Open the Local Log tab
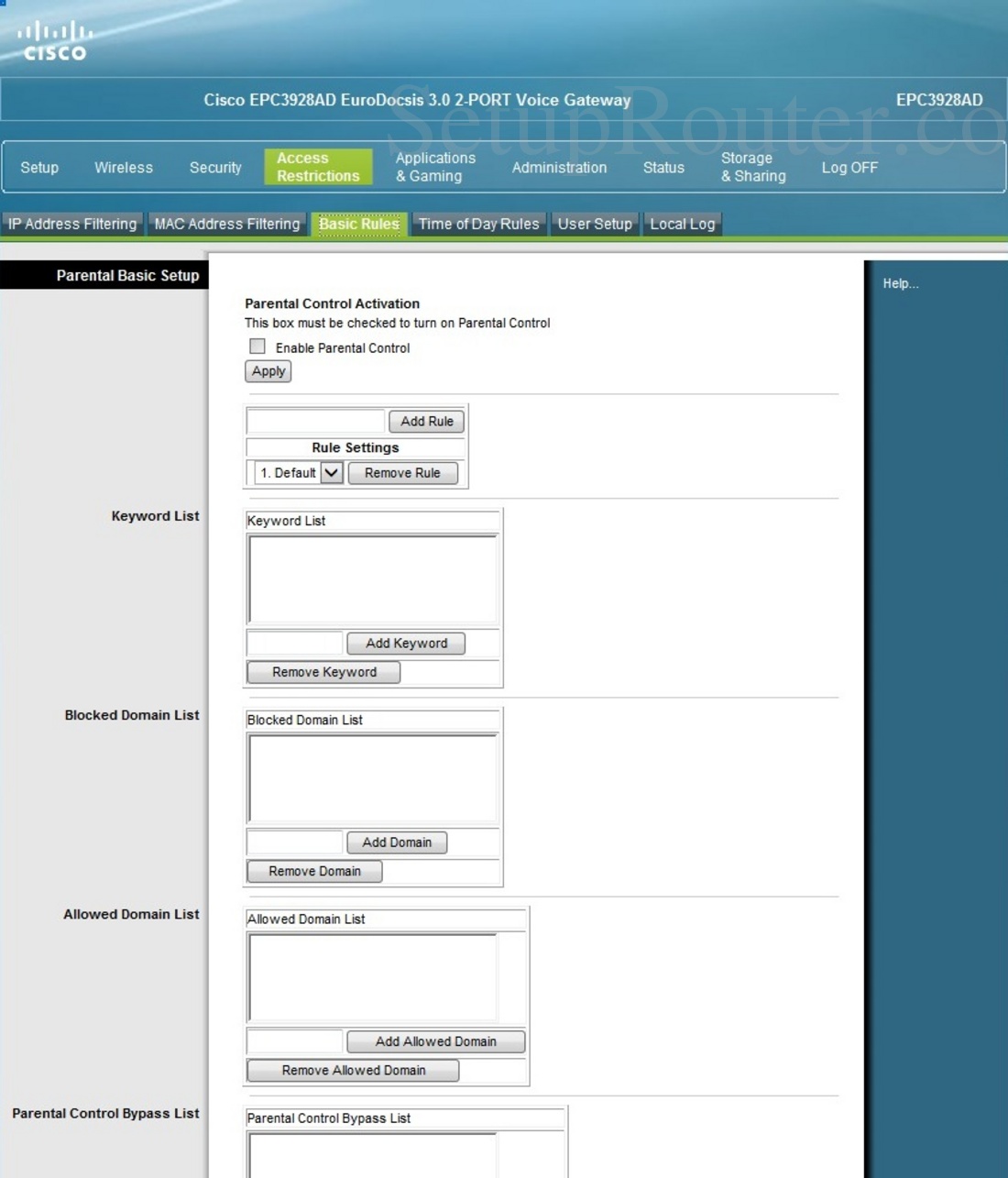Viewport: 1008px width, 1178px height. (x=681, y=223)
